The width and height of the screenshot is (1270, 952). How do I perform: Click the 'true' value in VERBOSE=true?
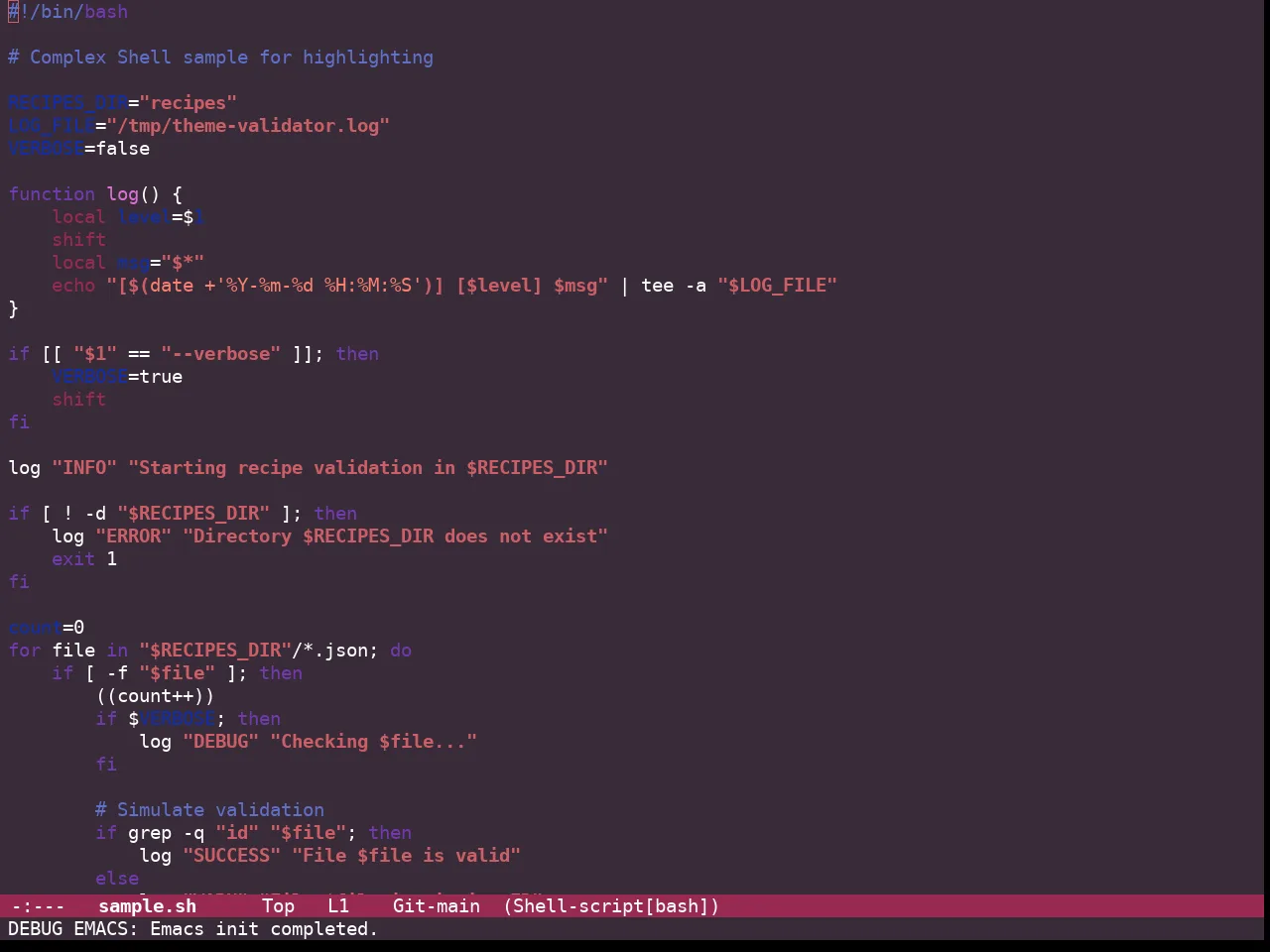(x=161, y=377)
